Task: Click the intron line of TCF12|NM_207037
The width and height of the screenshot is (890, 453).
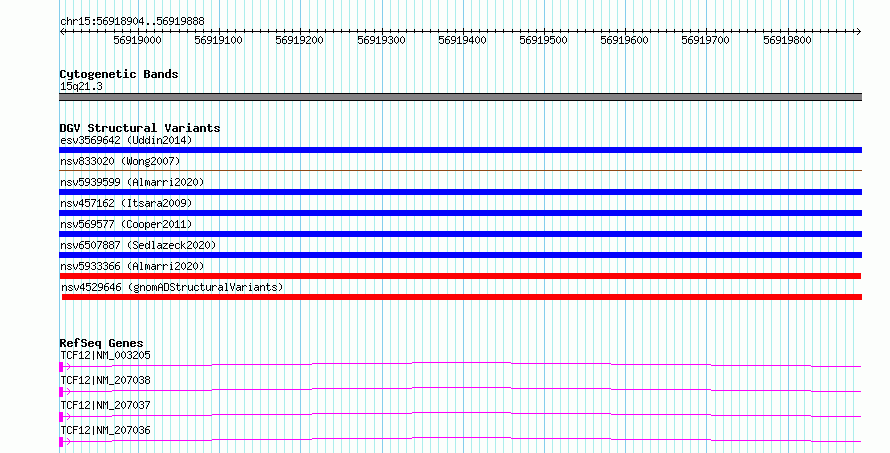Action: point(463,412)
